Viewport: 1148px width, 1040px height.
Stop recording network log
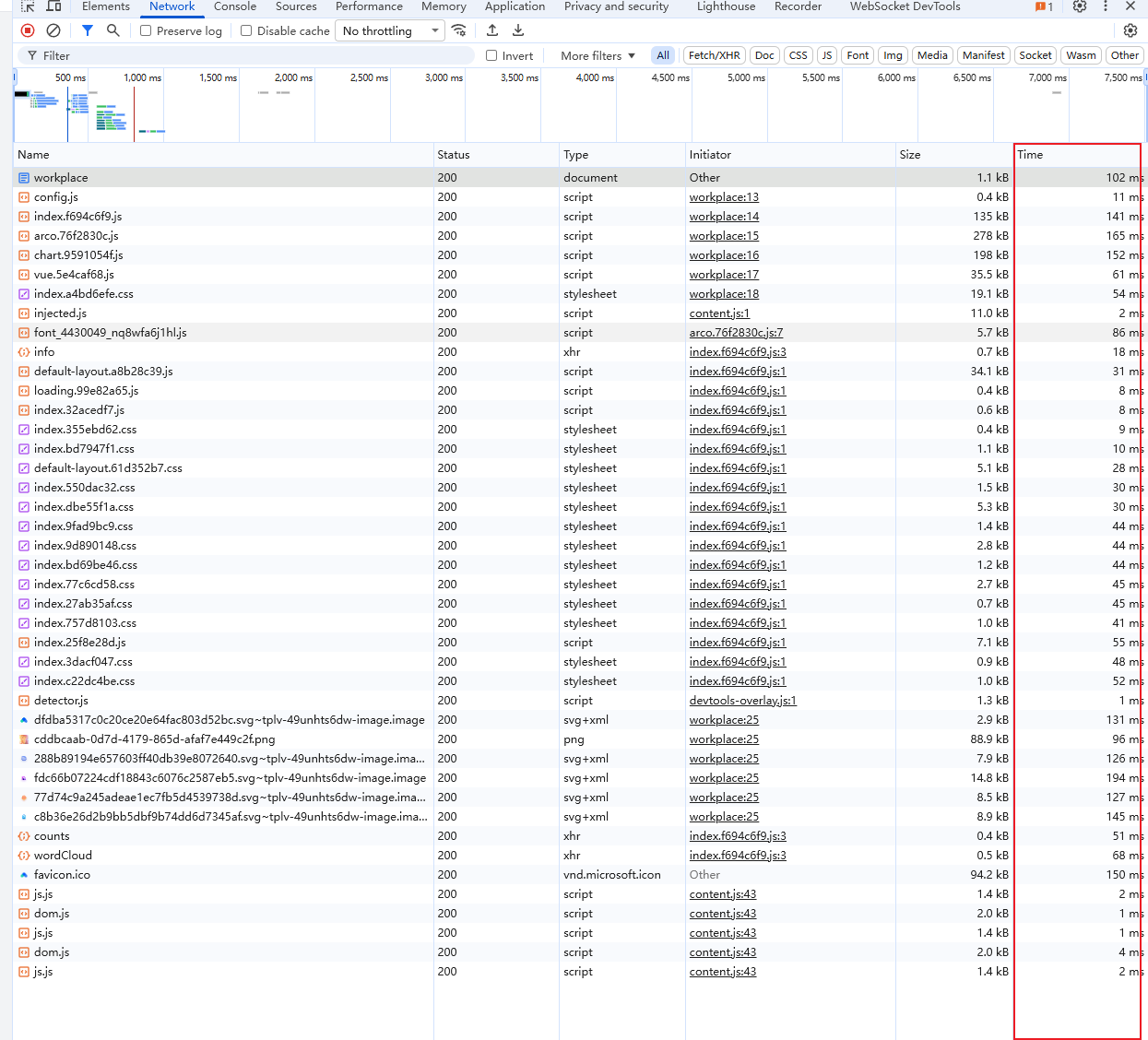pos(28,30)
